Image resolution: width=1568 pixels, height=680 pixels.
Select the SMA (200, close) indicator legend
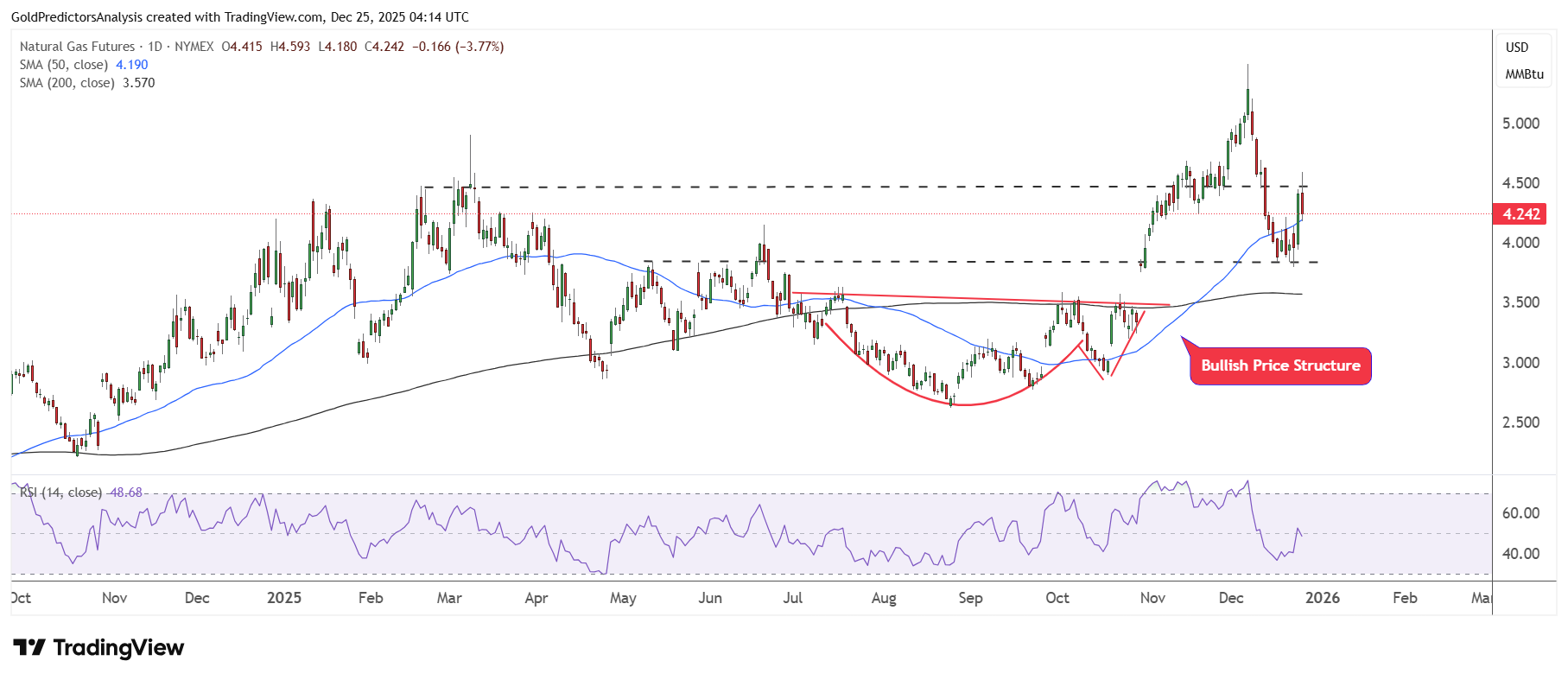click(67, 83)
